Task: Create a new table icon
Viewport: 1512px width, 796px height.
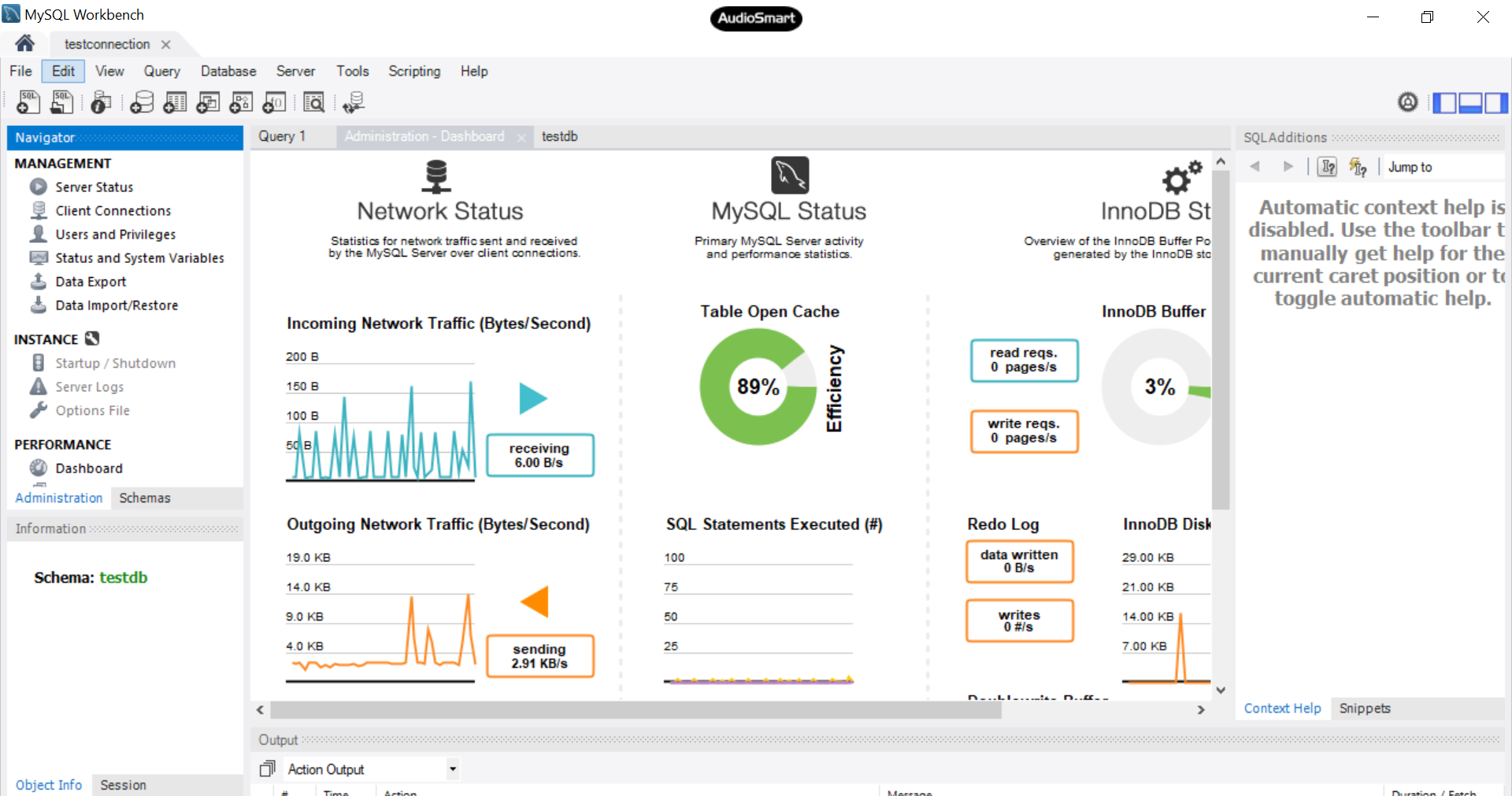Action: (175, 102)
